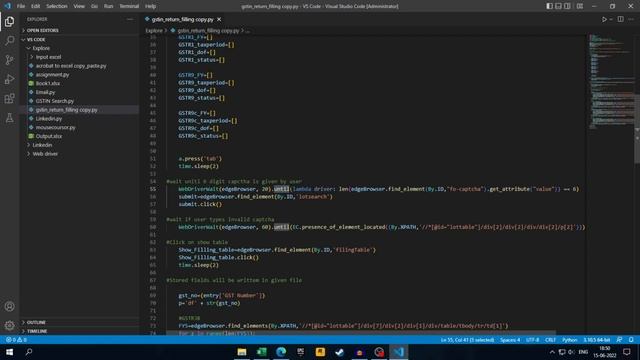Open the View menu

(x=79, y=6)
